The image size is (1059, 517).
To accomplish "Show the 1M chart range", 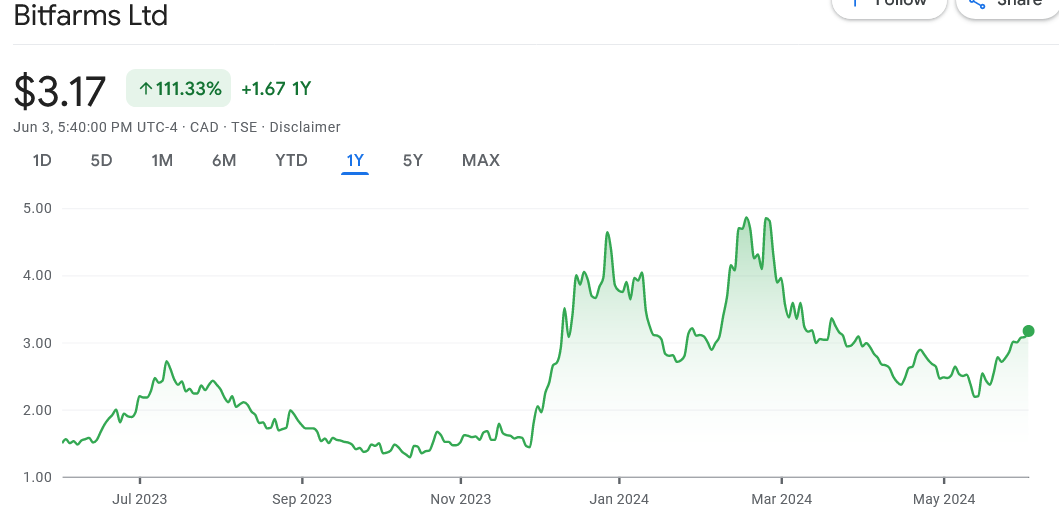I will 162,160.
